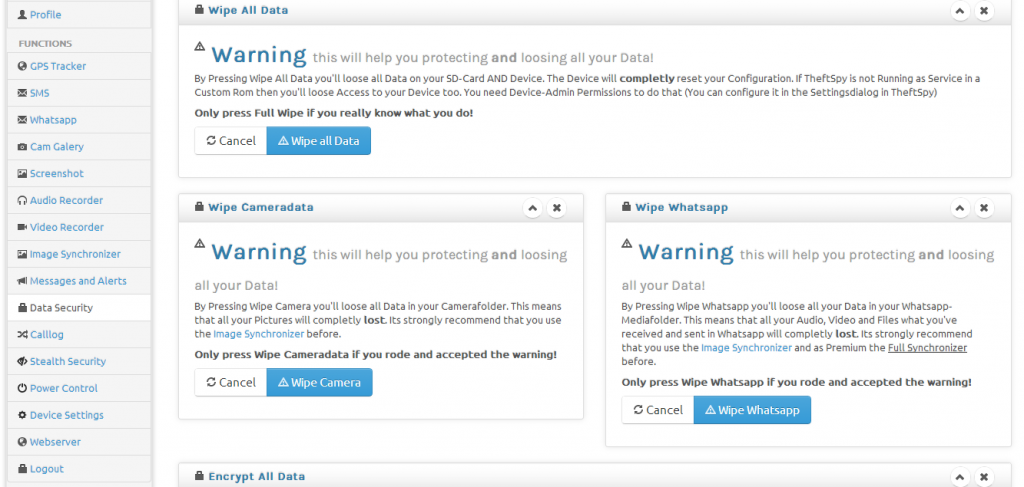Click the Device Settings gear icon
Image resolution: width=1024 pixels, height=487 pixels.
[22, 415]
